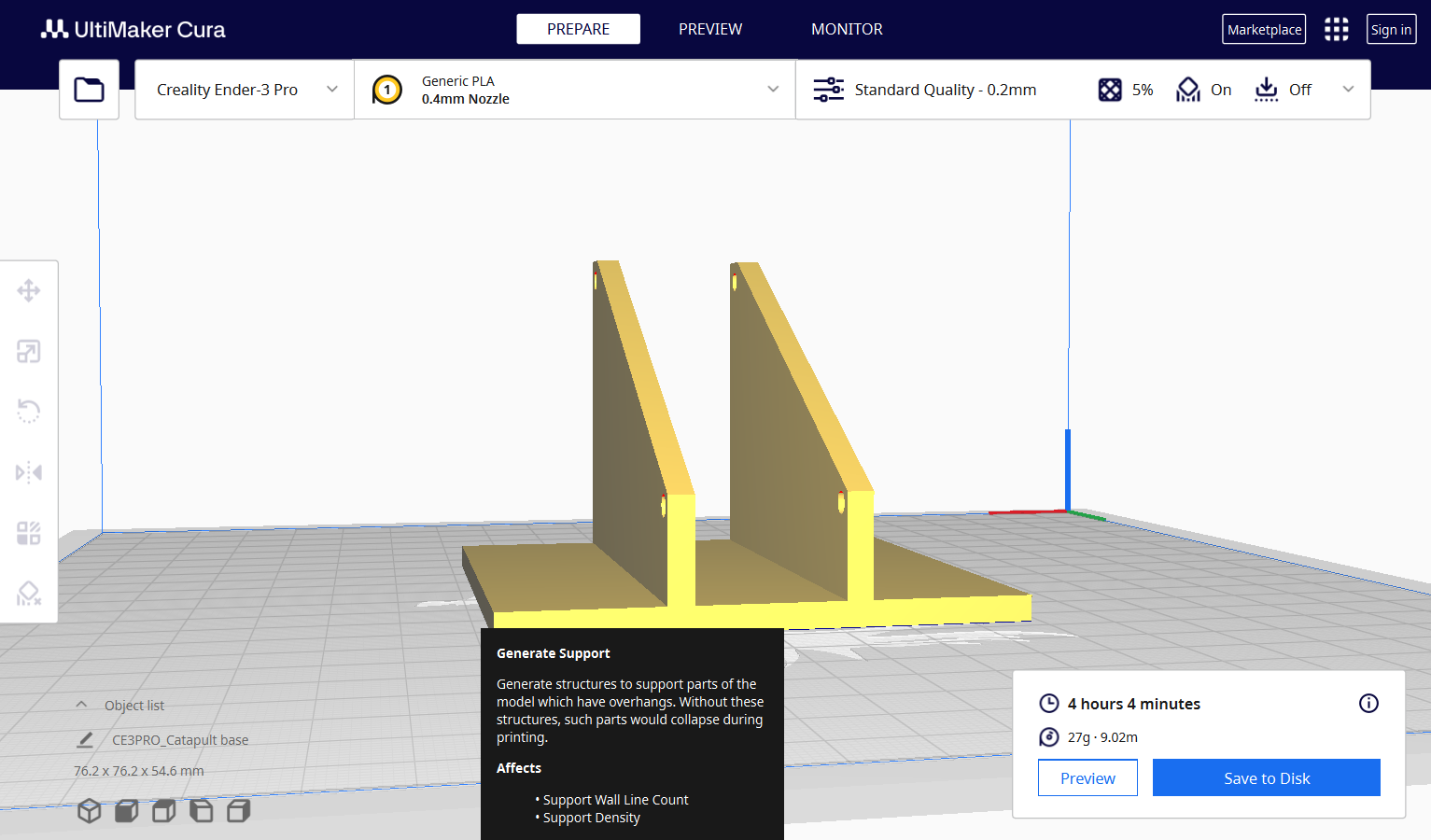Switch to left side view icon
This screenshot has width=1431, height=840.
click(x=201, y=811)
